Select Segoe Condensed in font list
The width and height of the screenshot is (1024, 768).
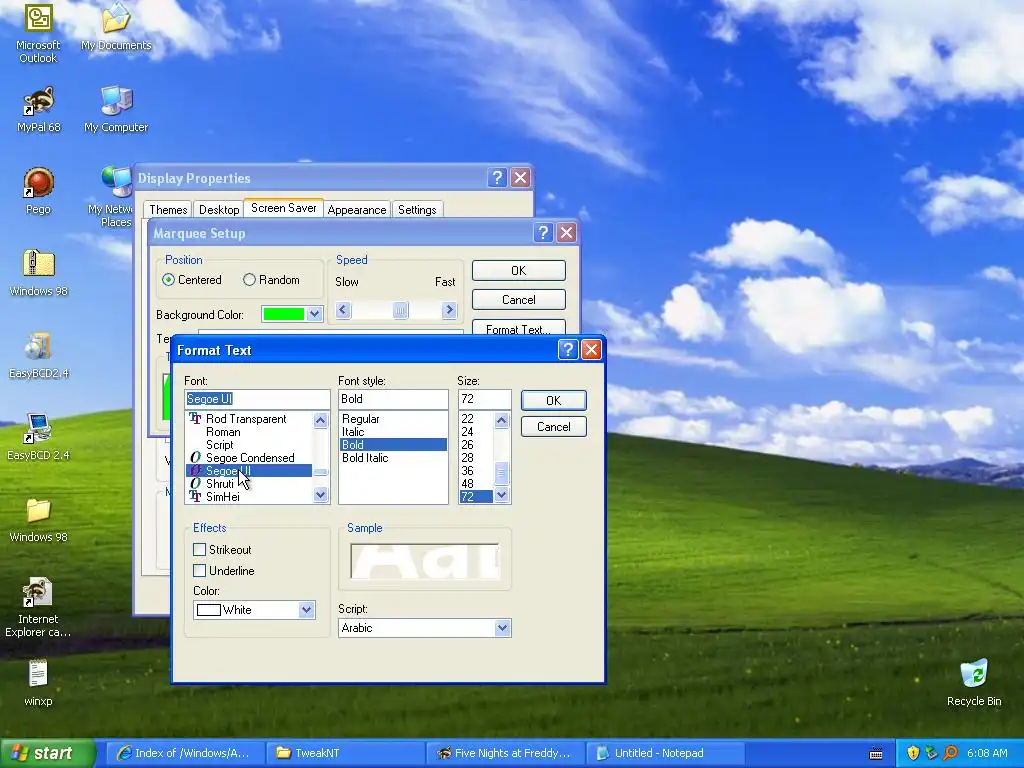point(250,458)
